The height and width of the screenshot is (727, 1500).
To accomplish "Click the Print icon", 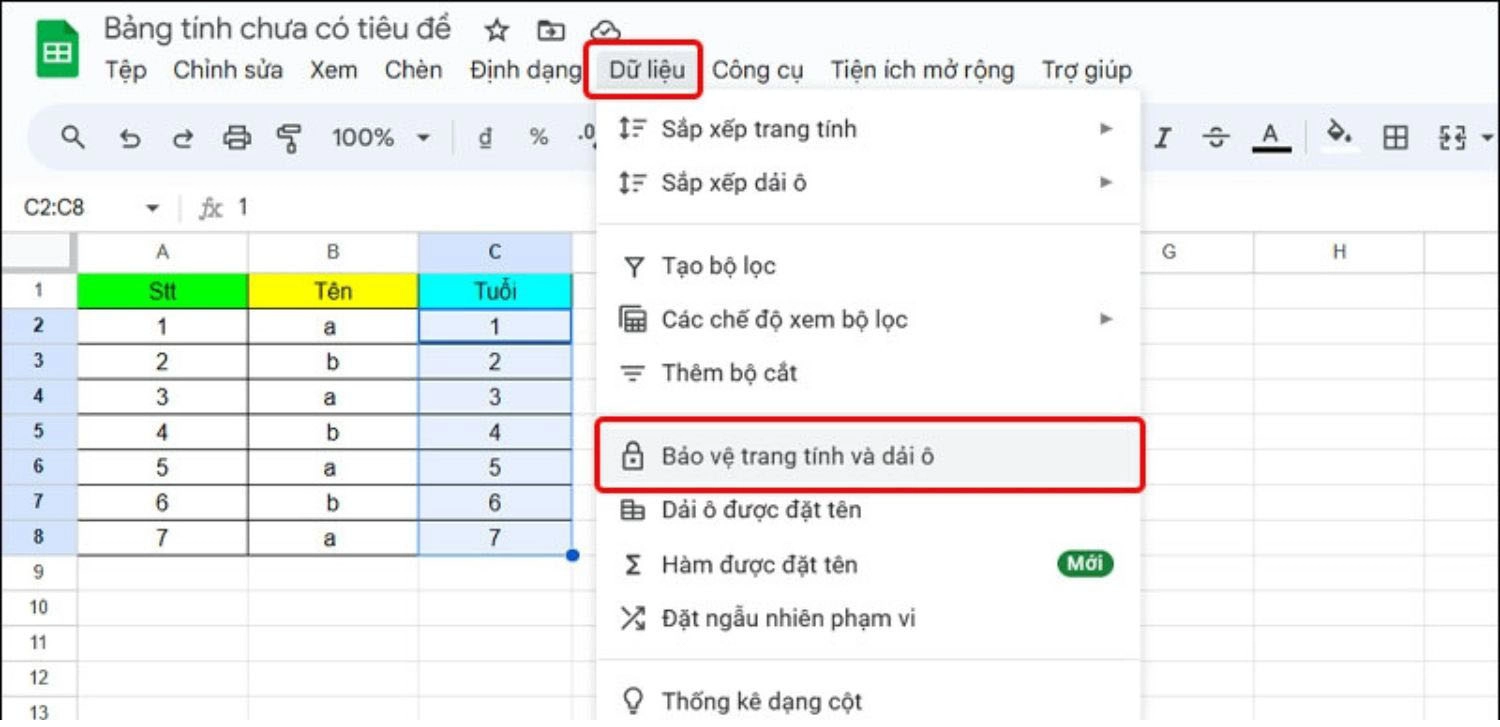I will click(x=237, y=138).
